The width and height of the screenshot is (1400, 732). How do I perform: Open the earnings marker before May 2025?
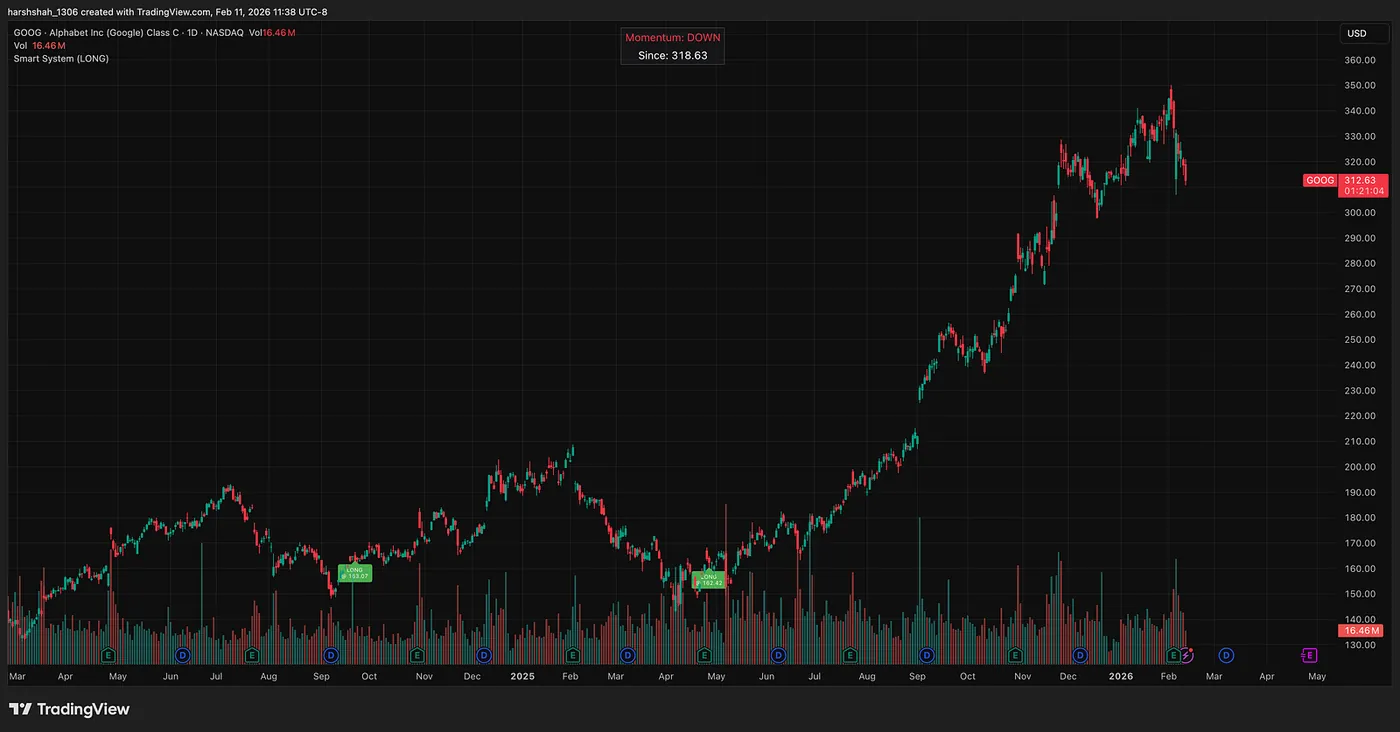tap(704, 655)
